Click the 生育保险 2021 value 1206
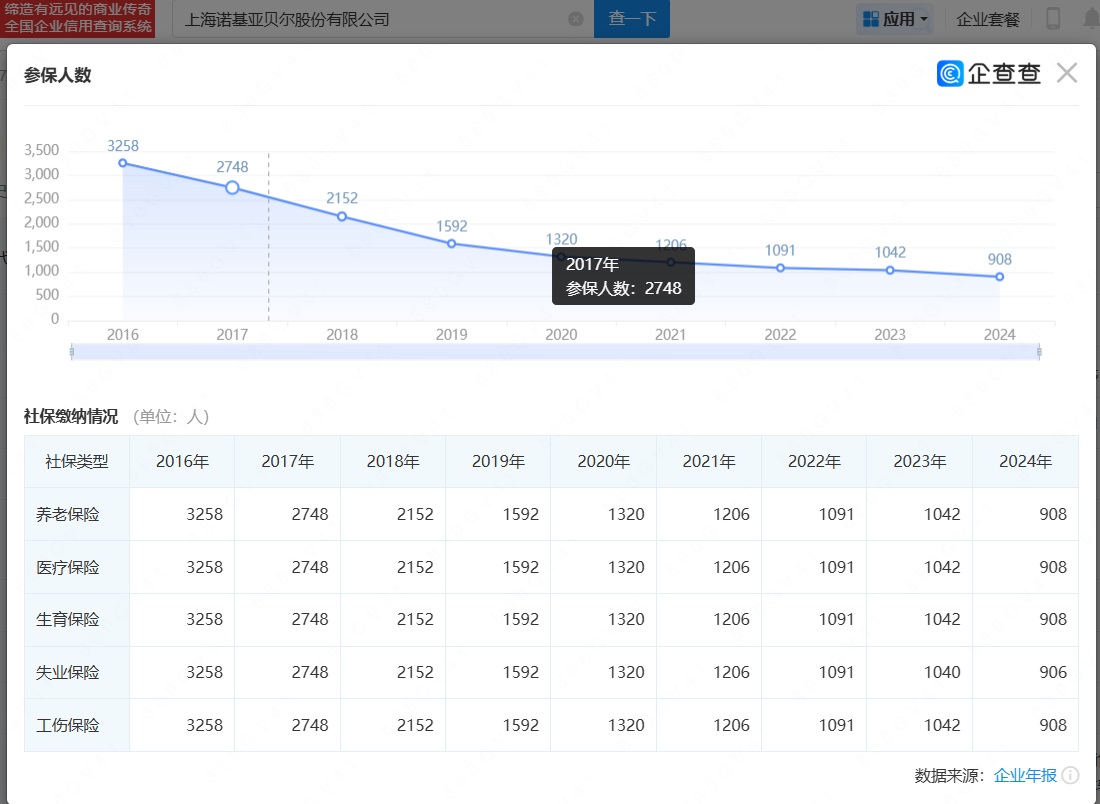Image resolution: width=1100 pixels, height=804 pixels. (x=731, y=619)
